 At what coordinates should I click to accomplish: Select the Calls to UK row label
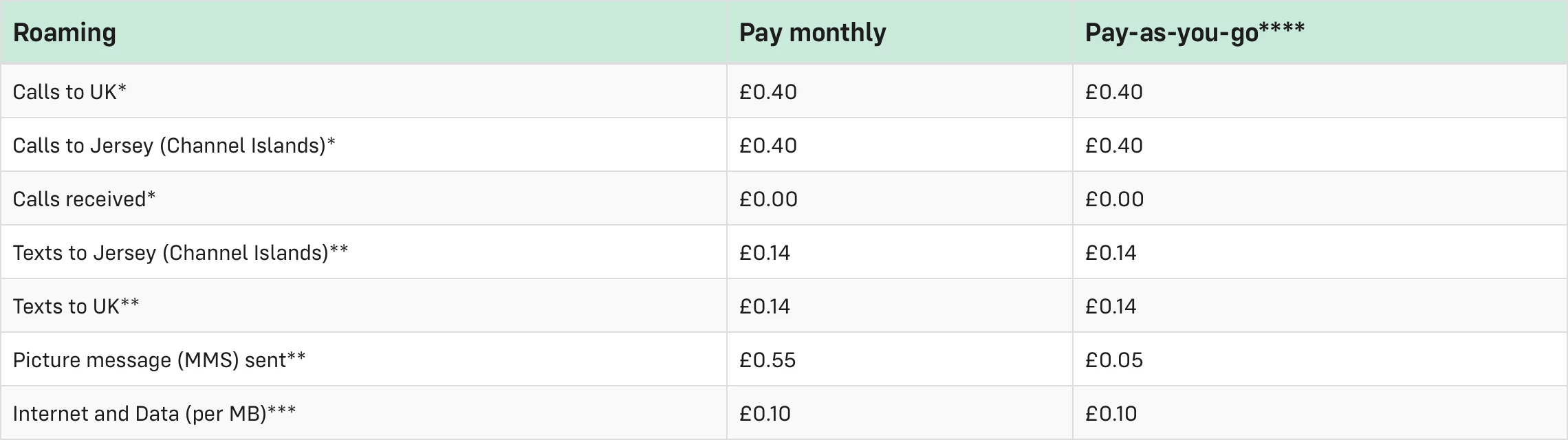pos(69,92)
